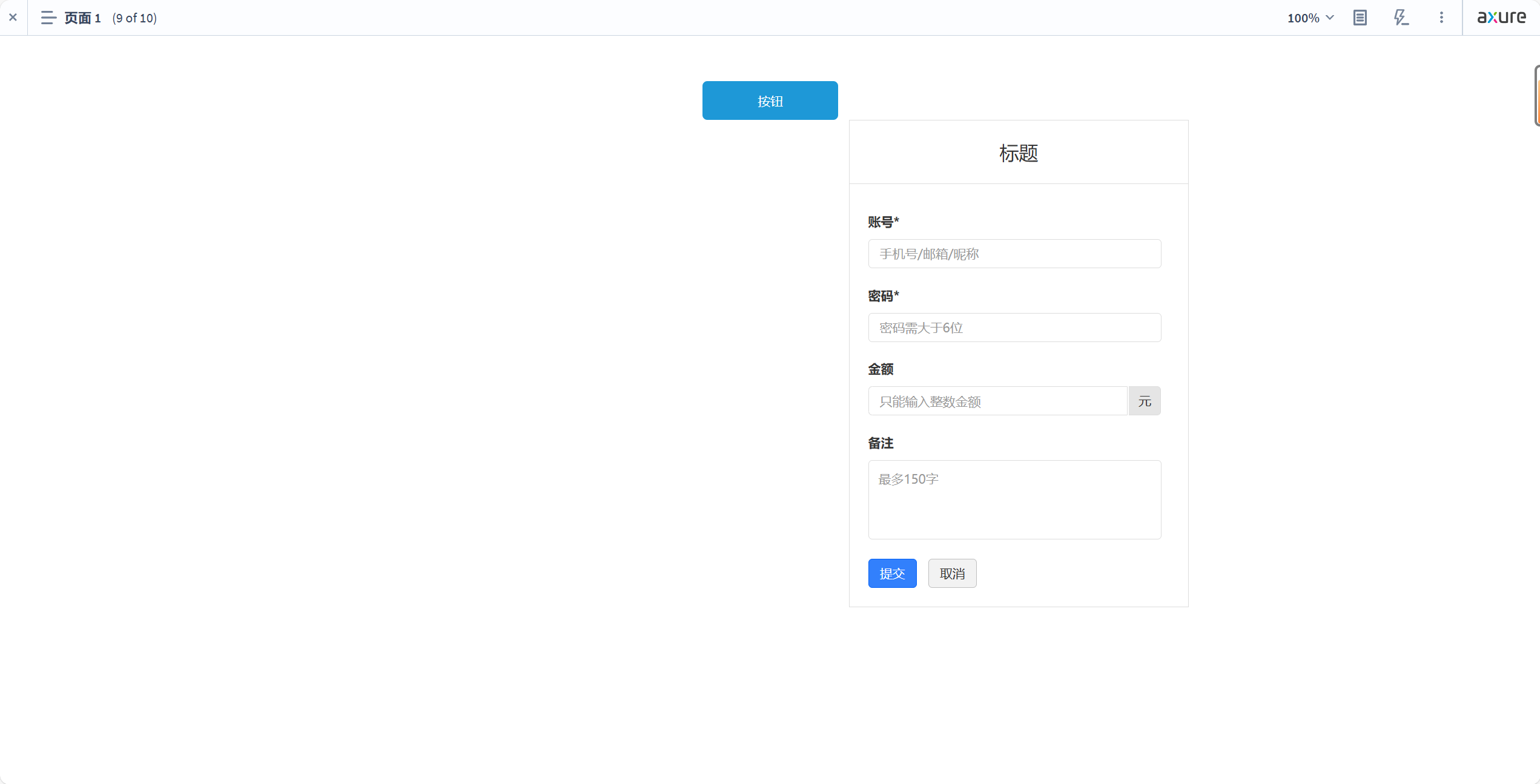Cancel the form with 取消 button

coord(952,573)
